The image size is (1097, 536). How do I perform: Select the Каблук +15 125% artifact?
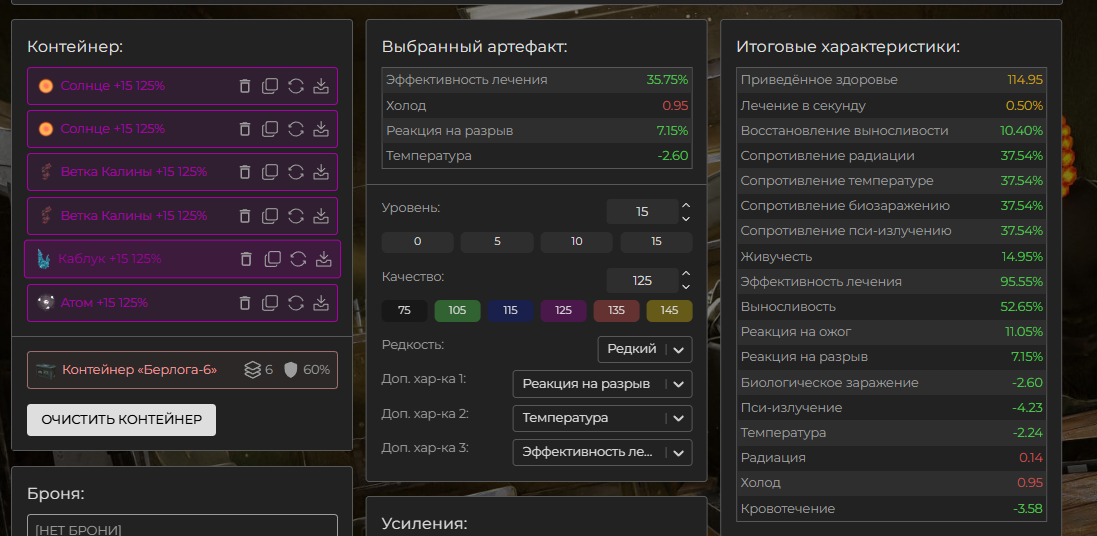click(110, 259)
